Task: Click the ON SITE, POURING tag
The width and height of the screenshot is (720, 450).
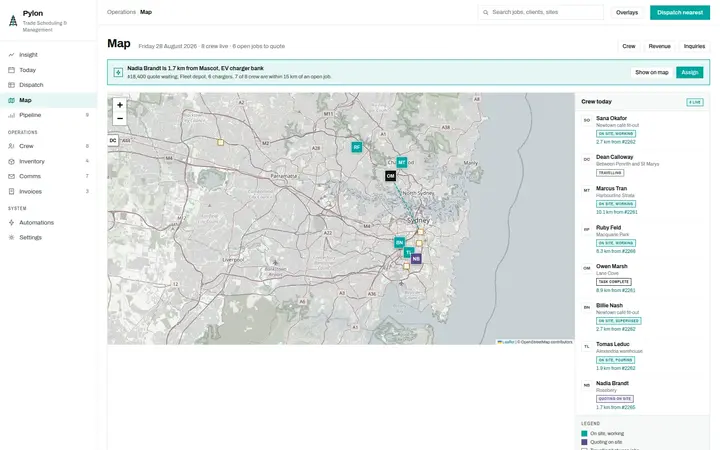Action: pyautogui.click(x=615, y=360)
